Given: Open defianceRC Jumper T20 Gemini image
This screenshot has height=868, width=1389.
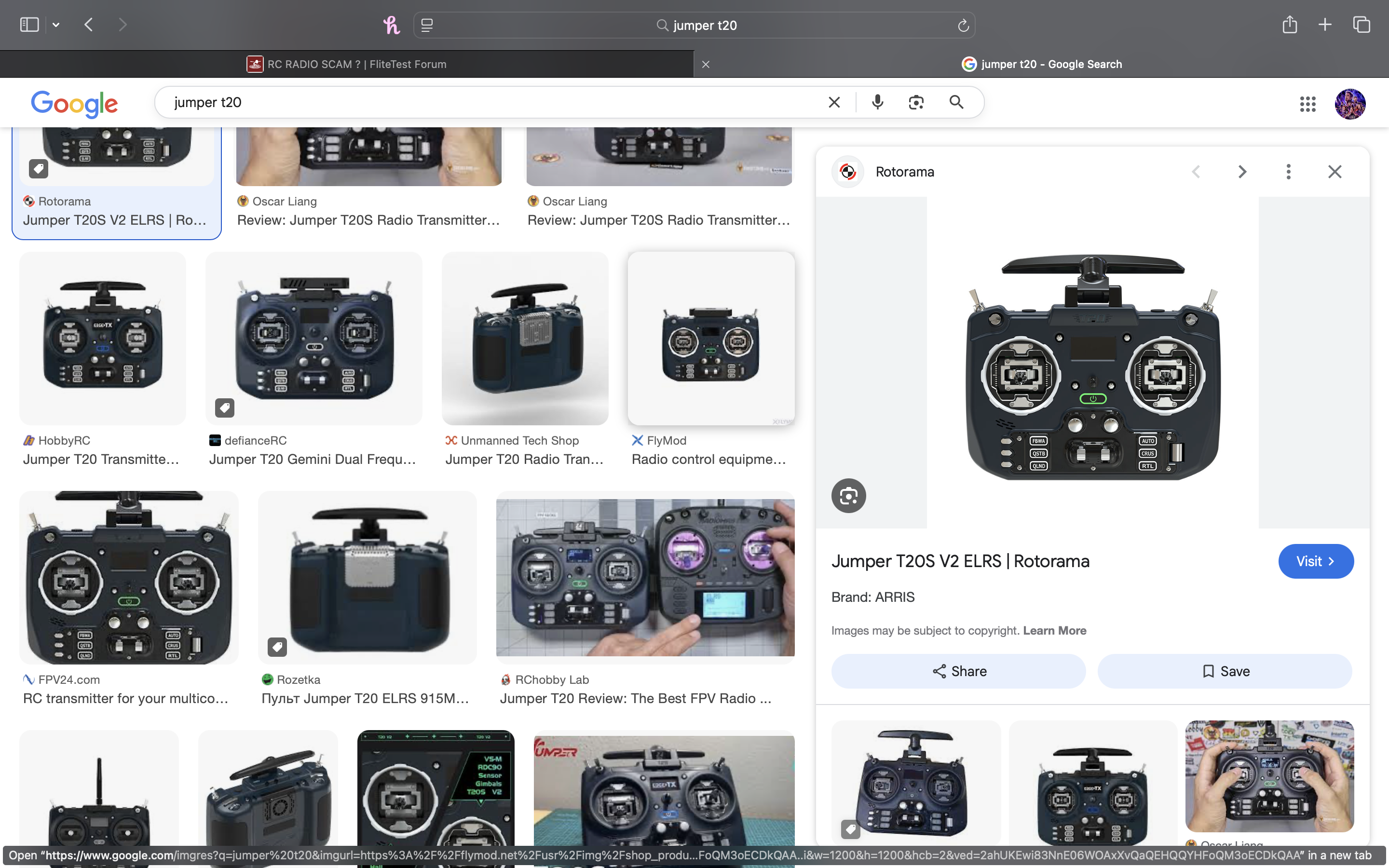Looking at the screenshot, I should 314,338.
